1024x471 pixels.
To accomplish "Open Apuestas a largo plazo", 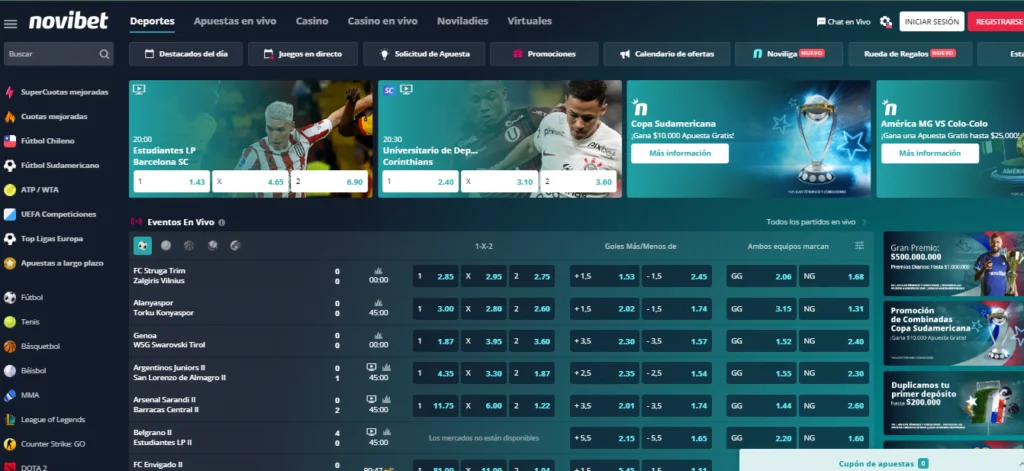I will (x=54, y=263).
